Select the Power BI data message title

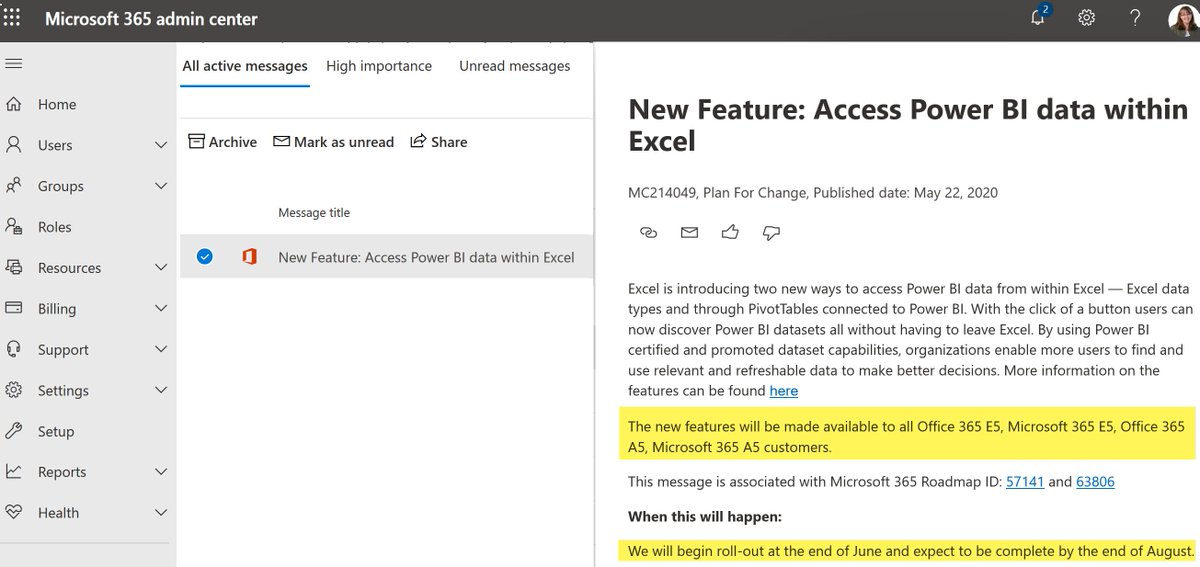426,257
